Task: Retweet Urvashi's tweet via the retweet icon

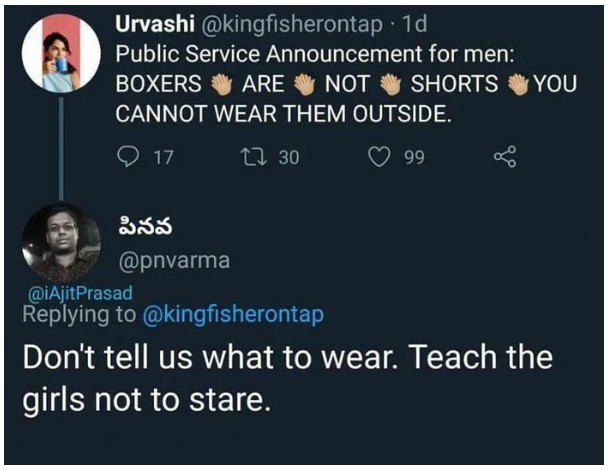Action: (255, 156)
